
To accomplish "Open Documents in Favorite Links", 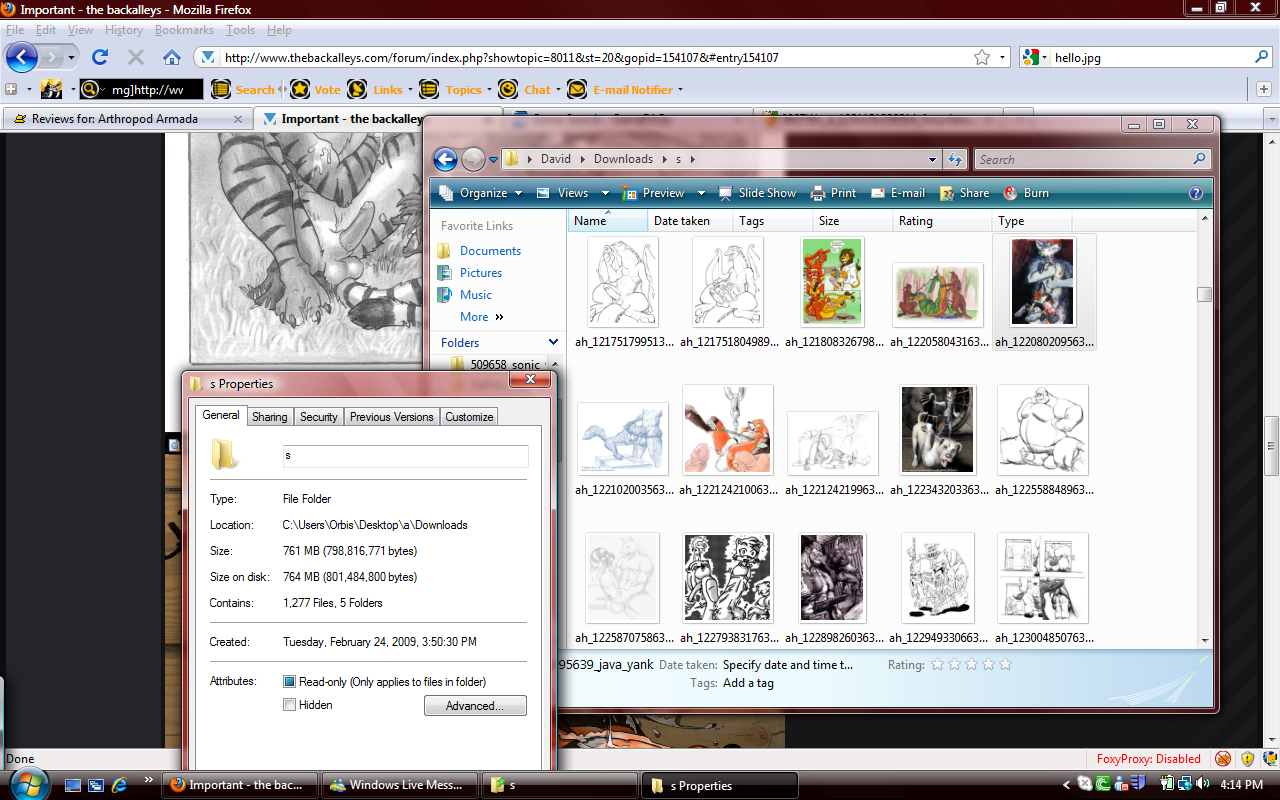I will pyautogui.click(x=490, y=251).
